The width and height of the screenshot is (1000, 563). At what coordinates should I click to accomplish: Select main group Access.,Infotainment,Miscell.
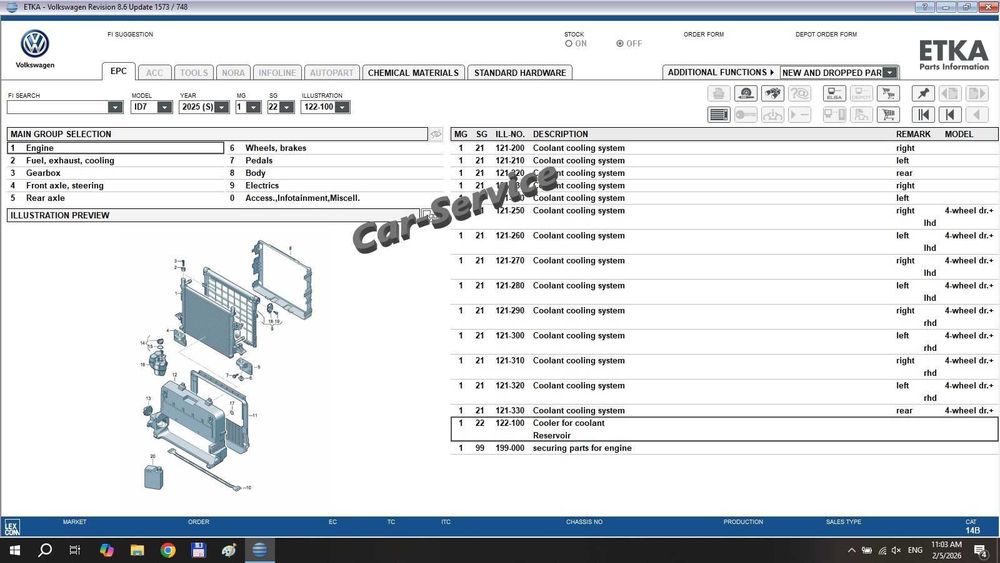pyautogui.click(x=335, y=198)
